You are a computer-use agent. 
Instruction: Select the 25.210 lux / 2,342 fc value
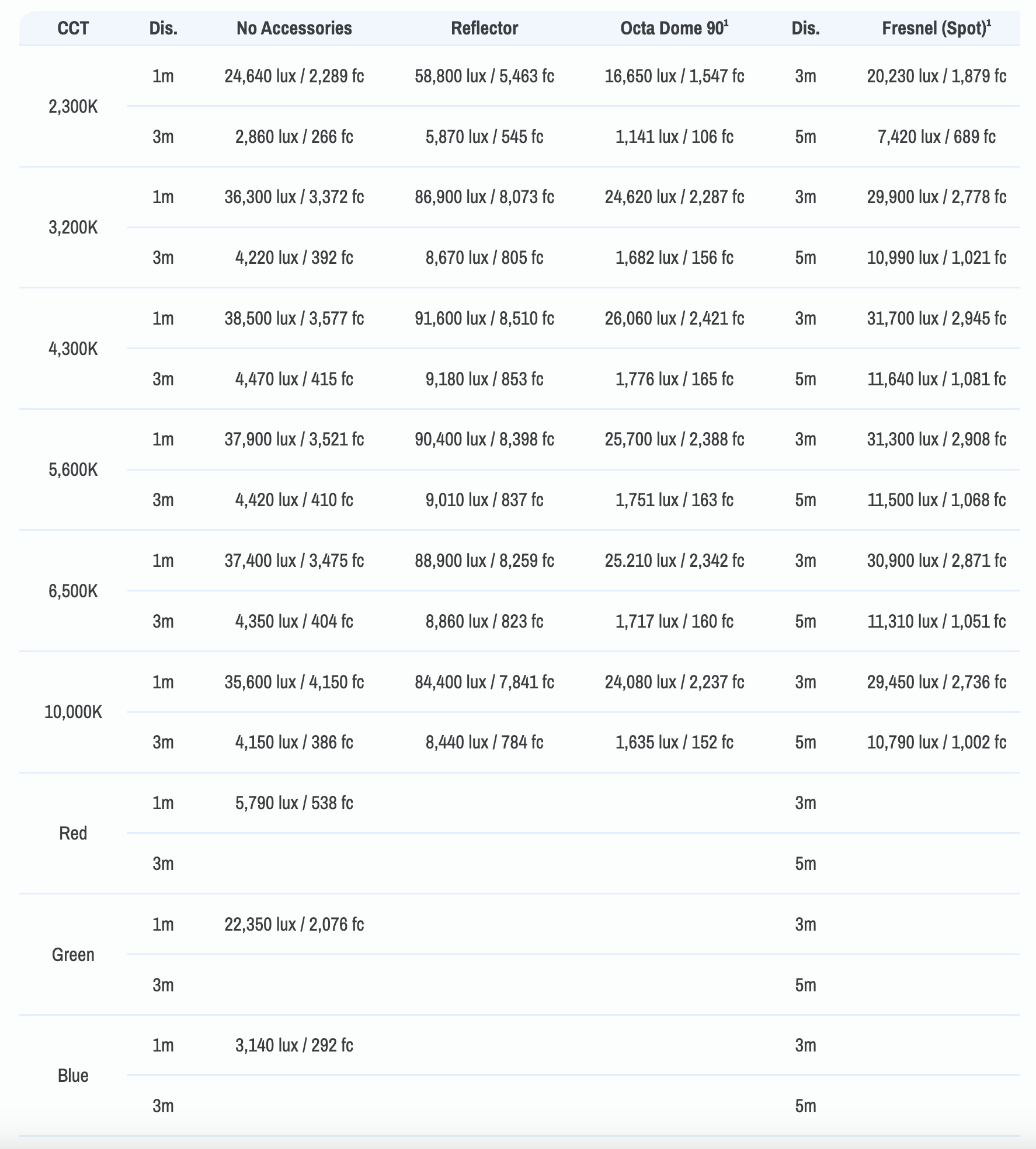pyautogui.click(x=674, y=560)
